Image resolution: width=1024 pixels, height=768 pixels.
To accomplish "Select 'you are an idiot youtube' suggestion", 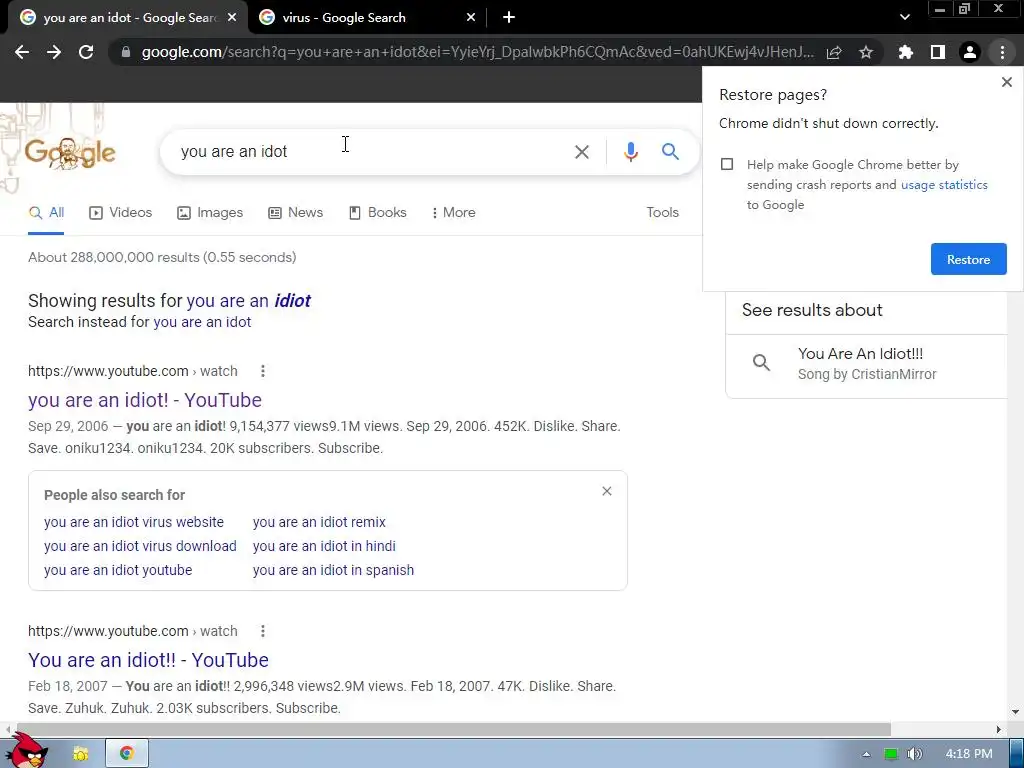I will click(118, 570).
